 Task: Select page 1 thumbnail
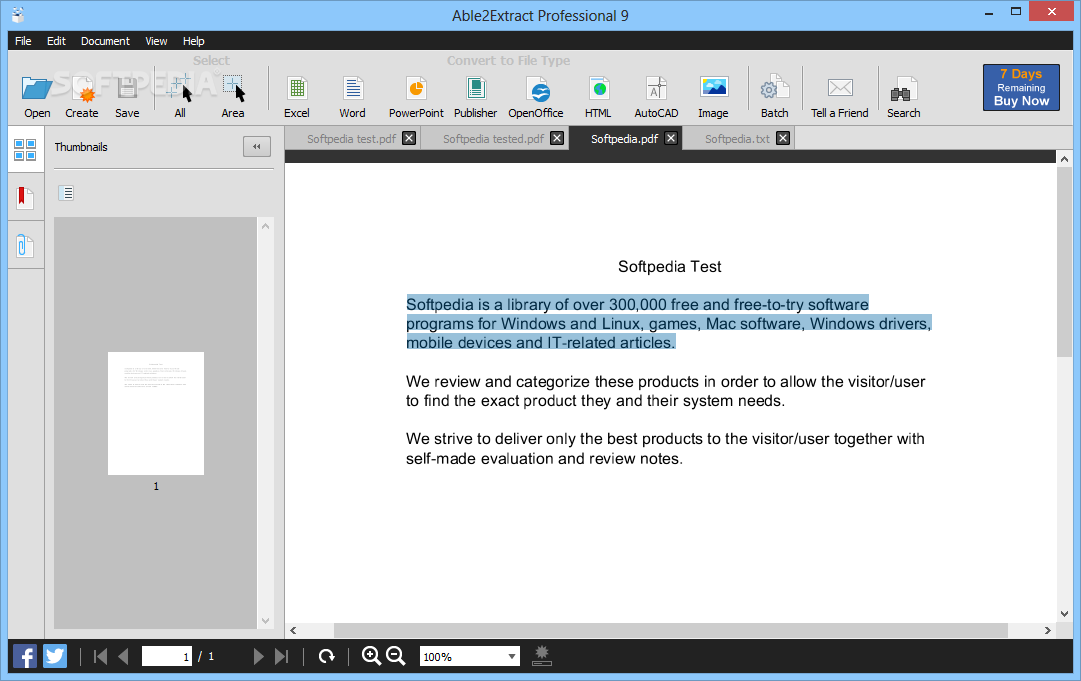(x=156, y=413)
